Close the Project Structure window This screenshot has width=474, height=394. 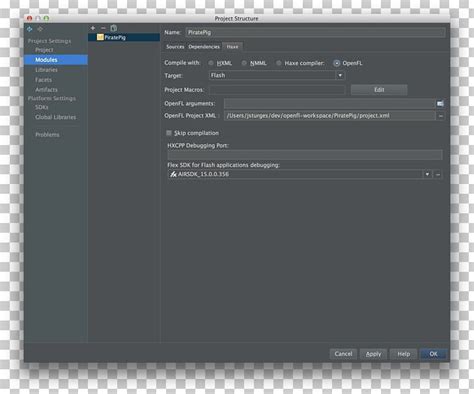pos(30,18)
